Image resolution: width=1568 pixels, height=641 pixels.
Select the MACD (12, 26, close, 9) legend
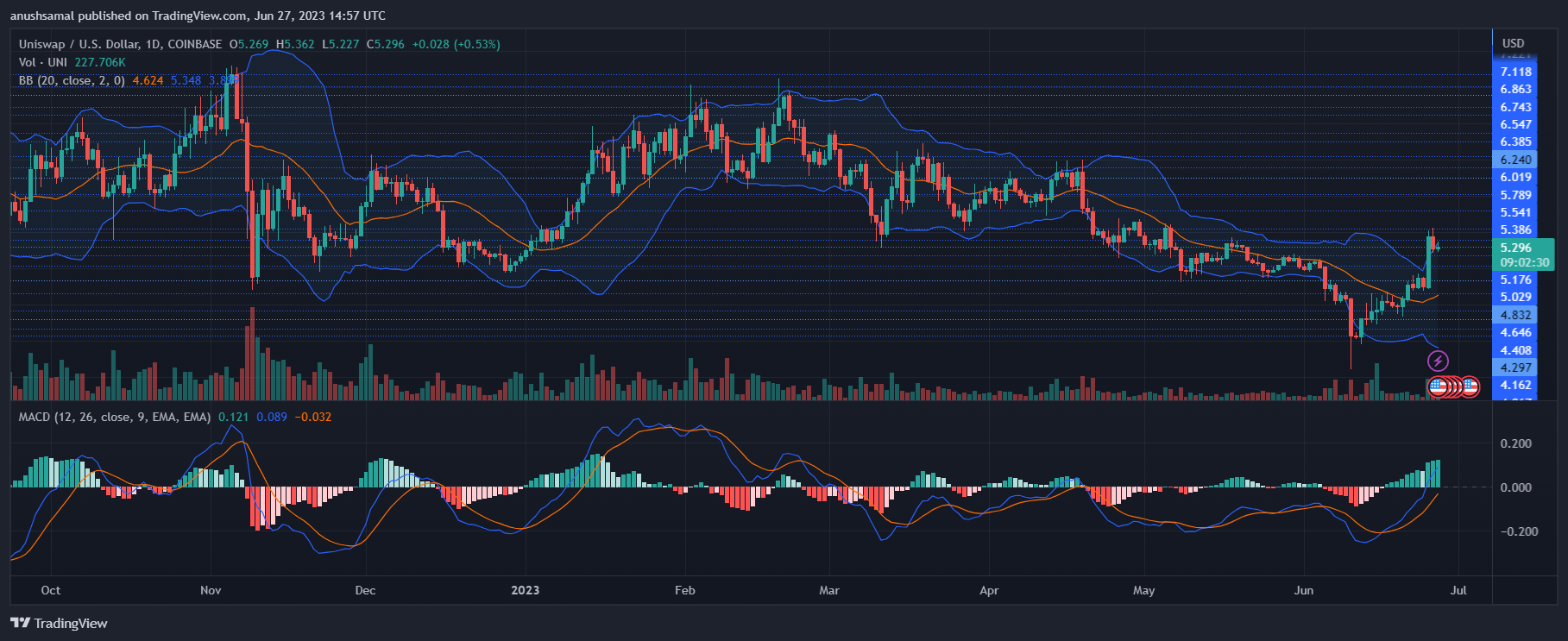115,417
